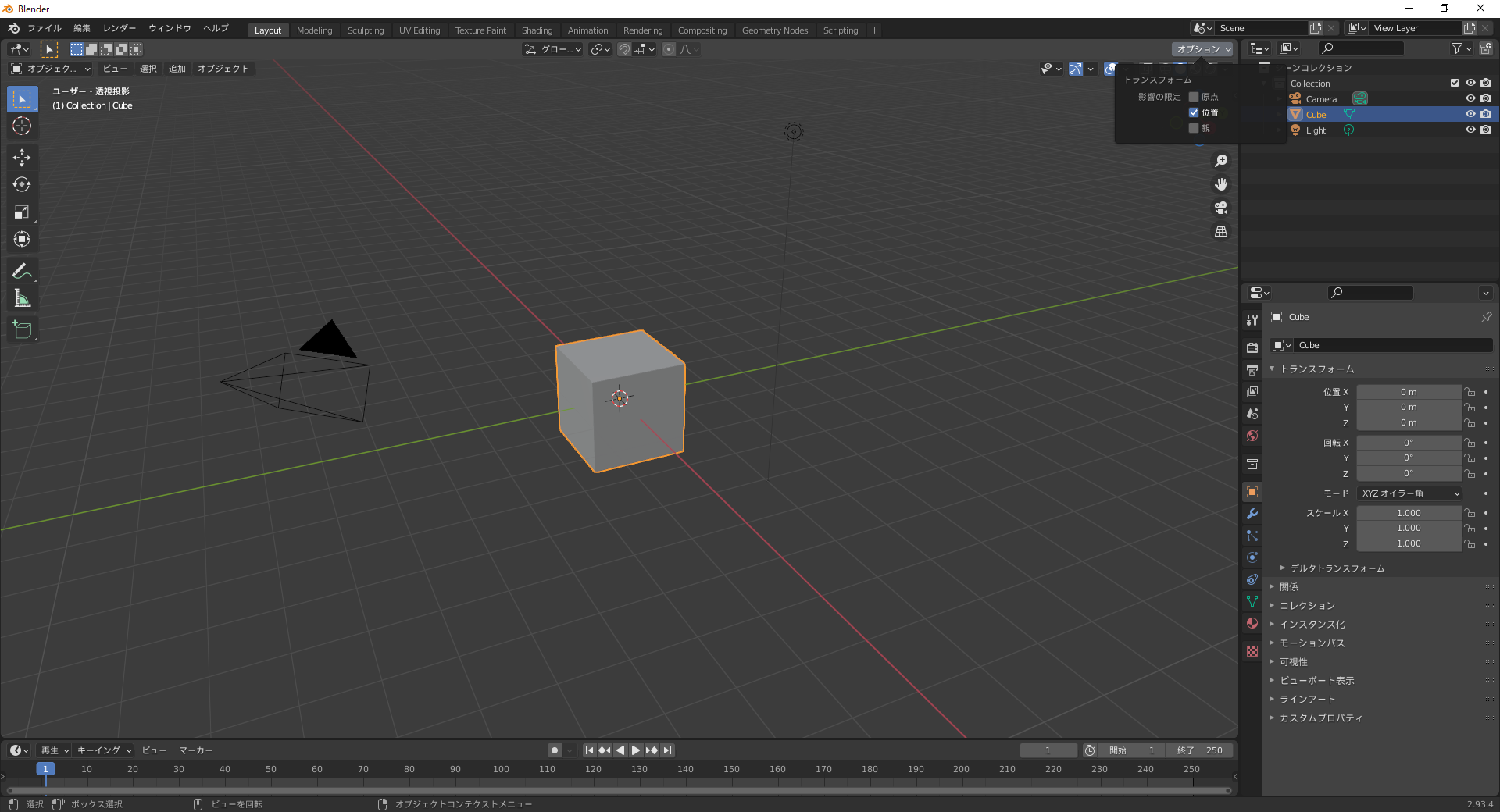Uncheck the 位置 affect-only checkbox
The width and height of the screenshot is (1500, 812).
(x=1193, y=112)
